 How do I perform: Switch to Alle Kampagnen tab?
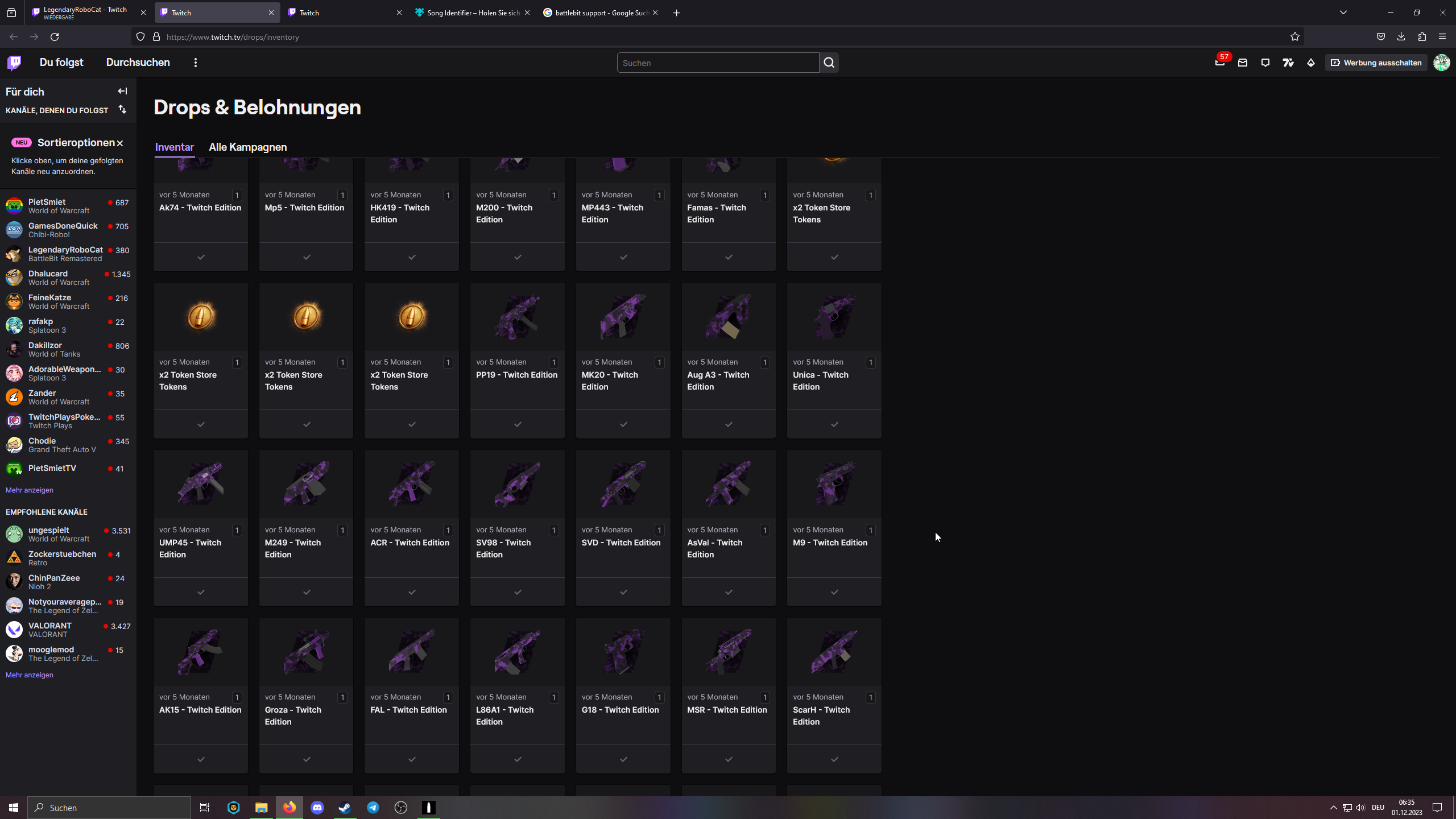(247, 147)
